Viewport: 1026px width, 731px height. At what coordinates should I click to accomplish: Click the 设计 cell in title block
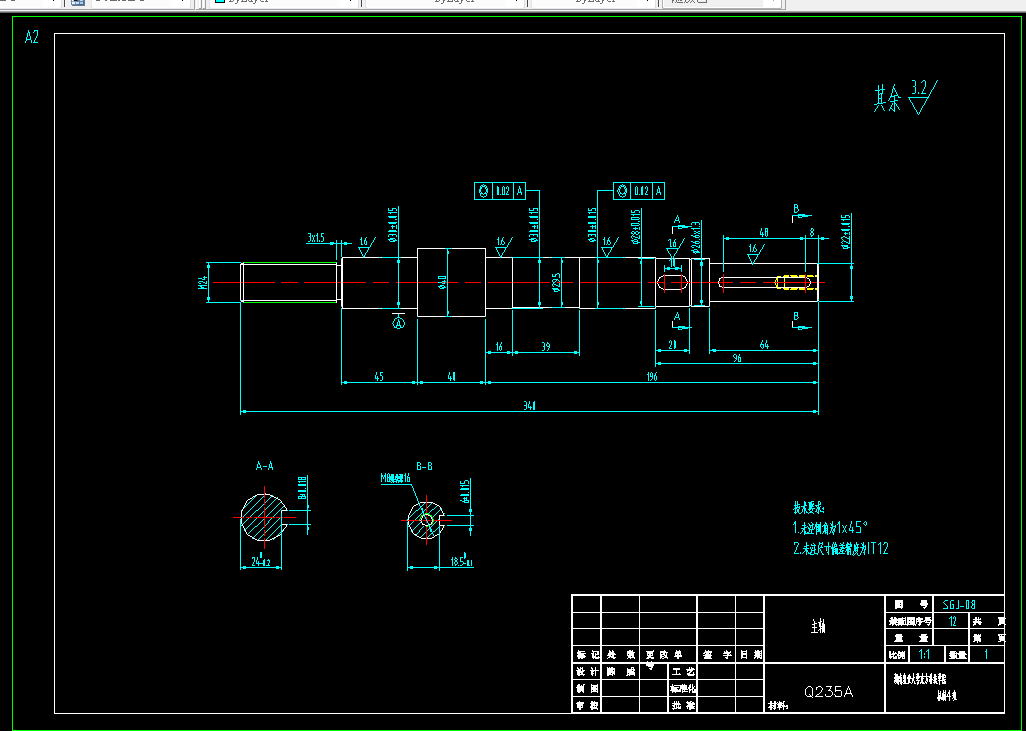click(586, 671)
